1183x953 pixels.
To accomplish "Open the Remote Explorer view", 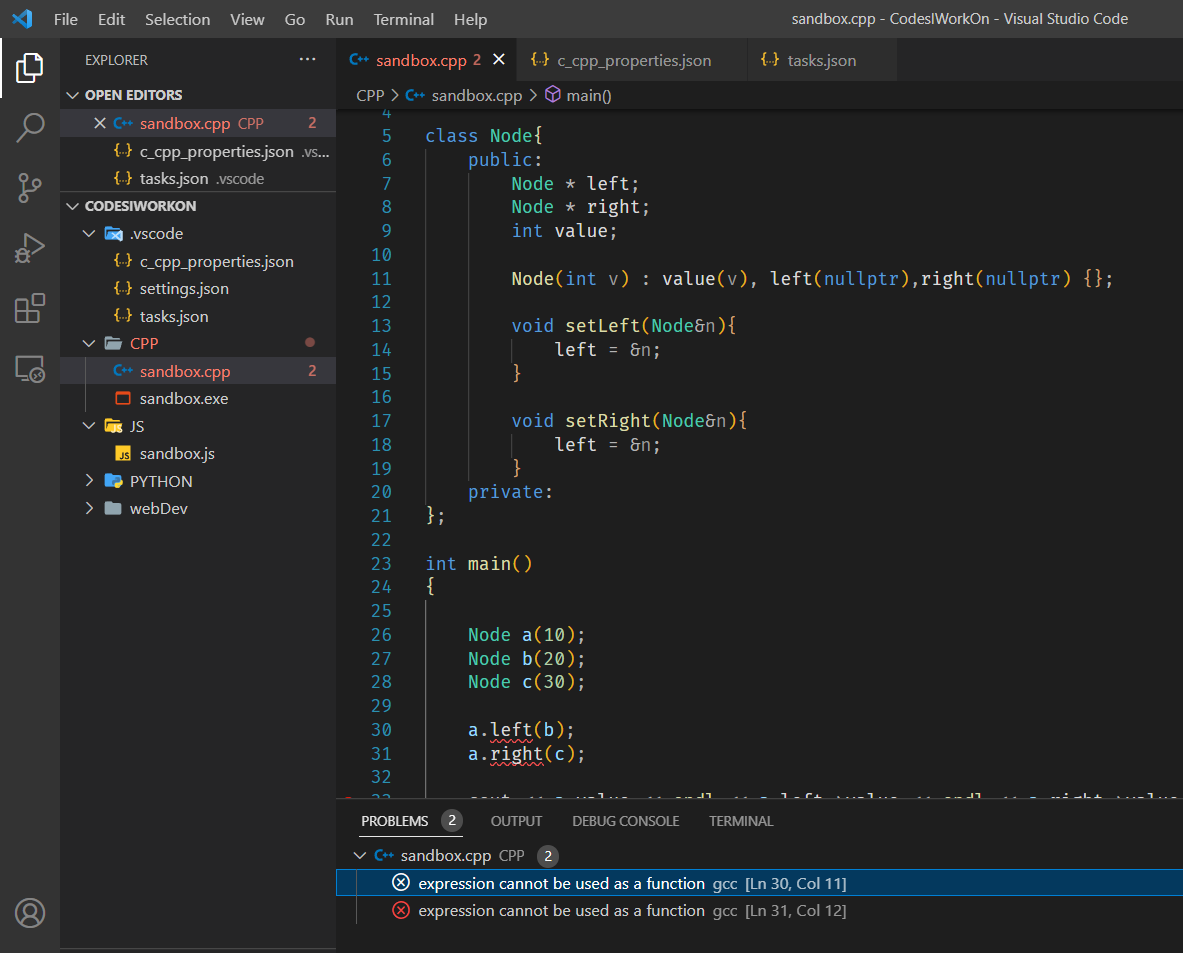I will click(x=29, y=369).
